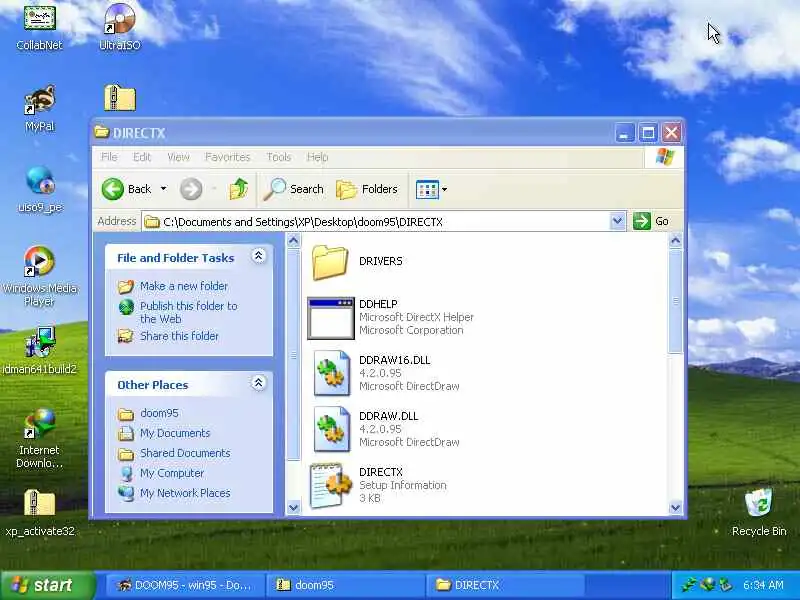Toggle the Folders pane button
The image size is (800, 600).
(x=367, y=189)
